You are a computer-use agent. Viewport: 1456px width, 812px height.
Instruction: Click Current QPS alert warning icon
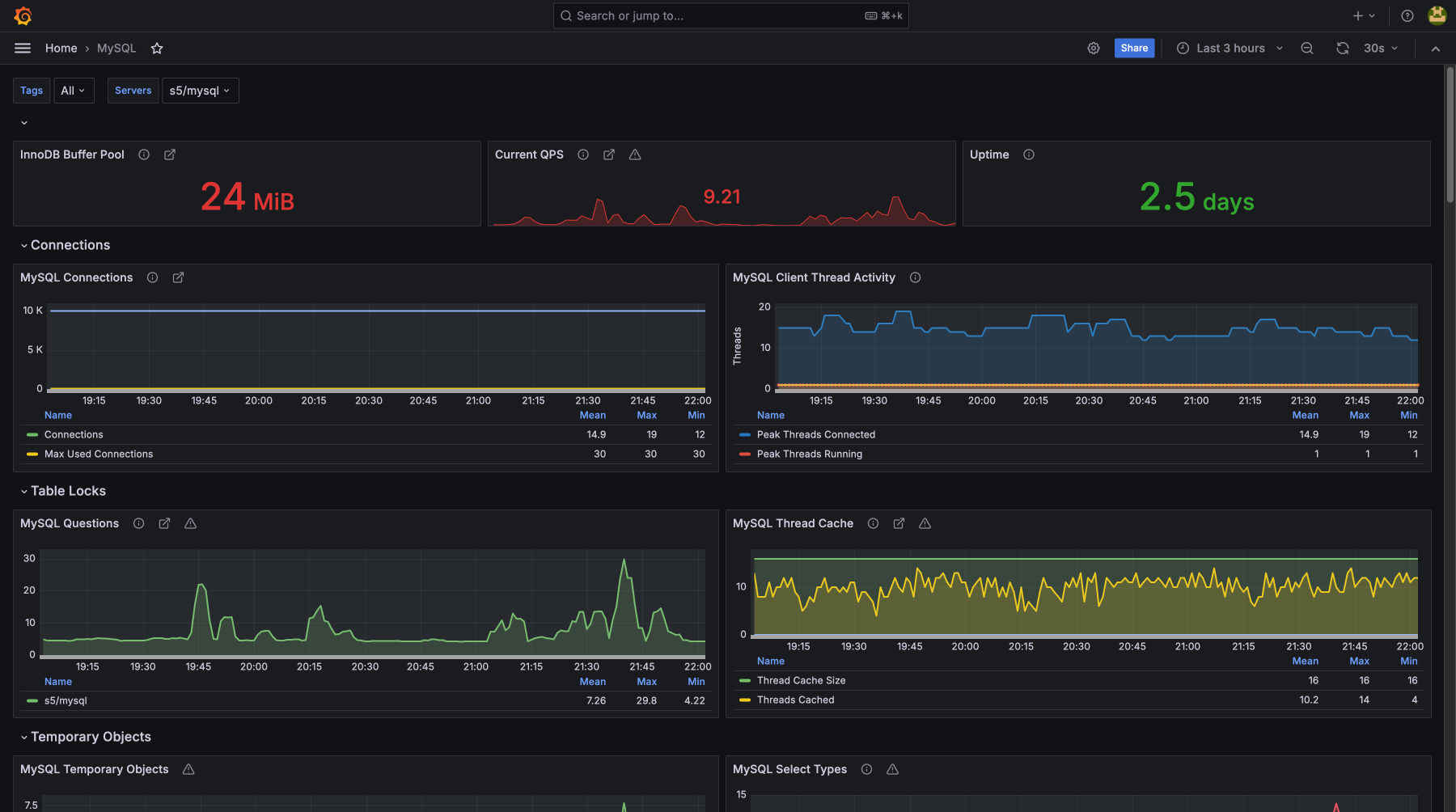point(635,154)
